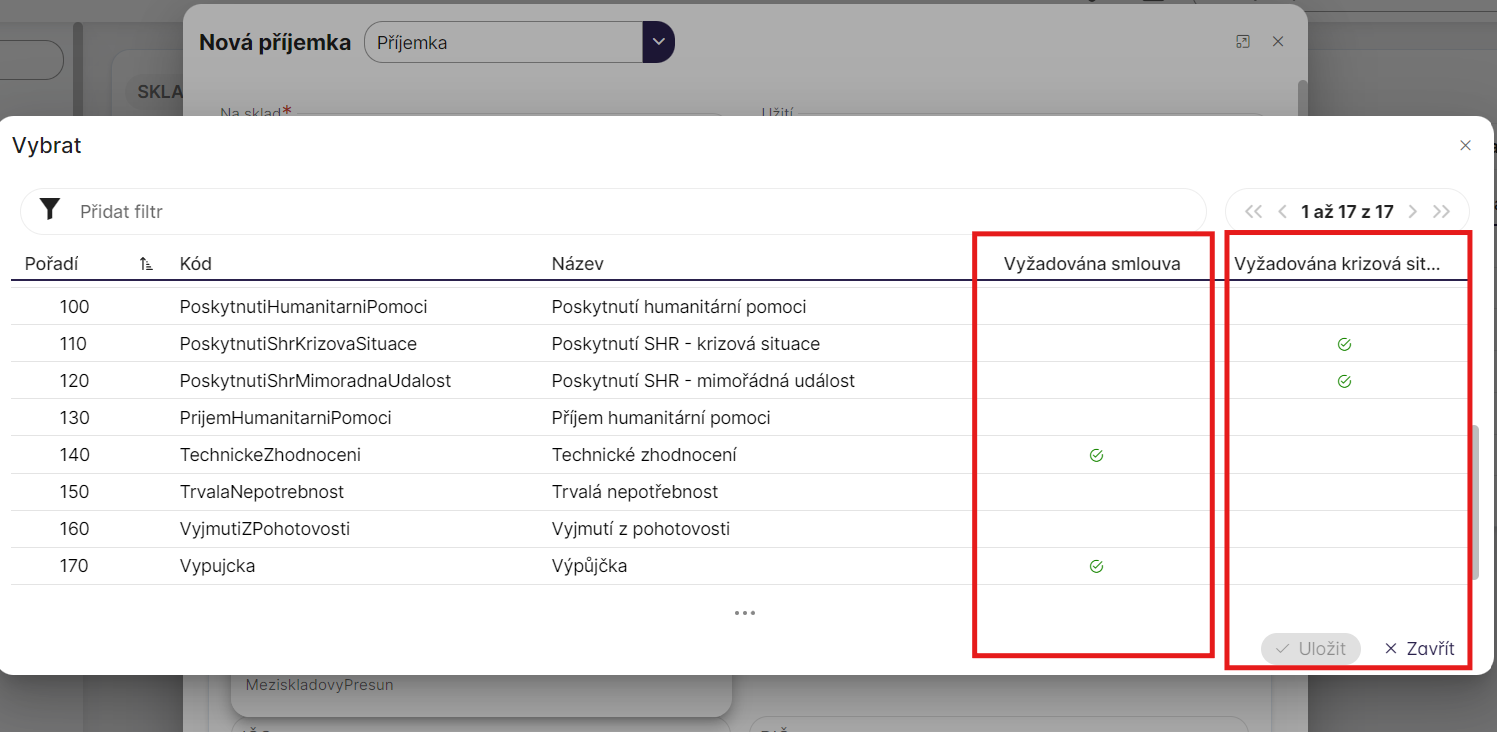
Task: Click the sort order icon beside Pořadí
Action: point(147,264)
